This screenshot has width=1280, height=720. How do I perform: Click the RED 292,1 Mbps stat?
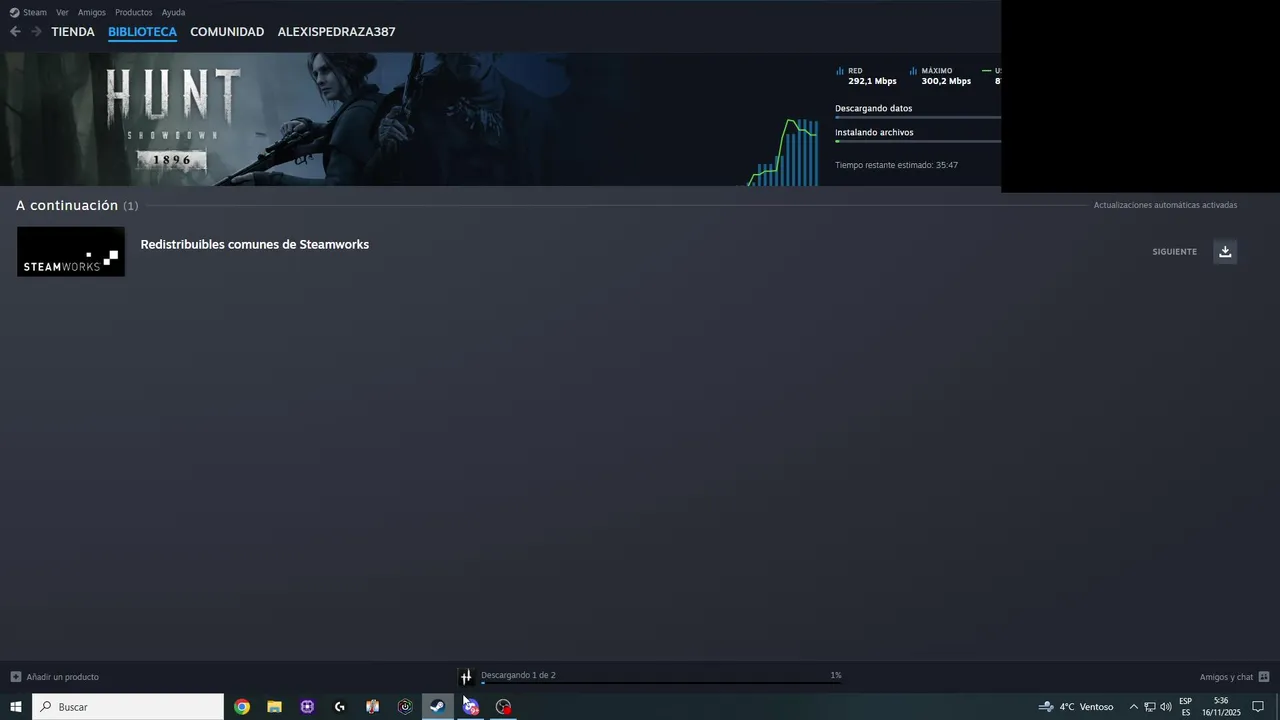pyautogui.click(x=866, y=76)
